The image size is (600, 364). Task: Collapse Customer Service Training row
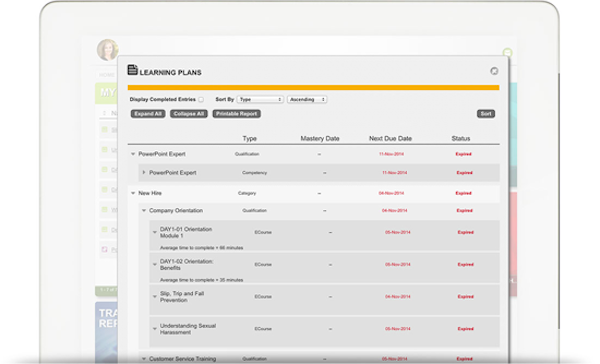click(x=144, y=359)
